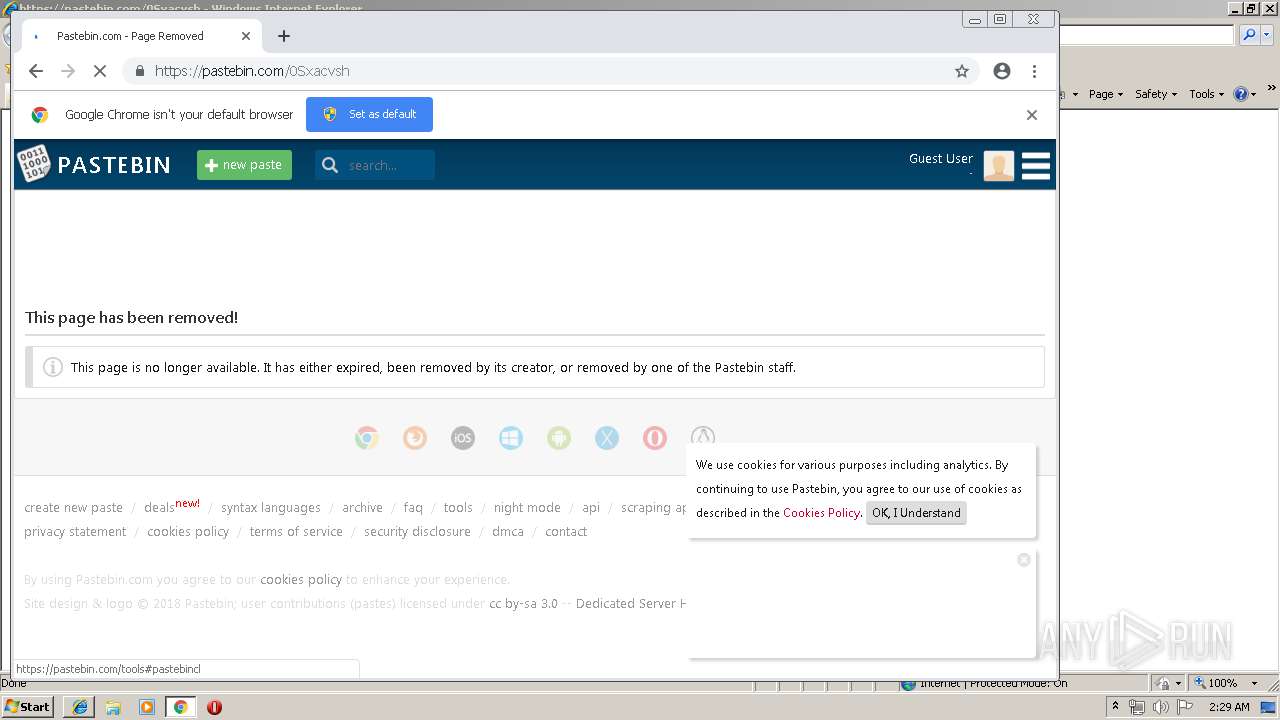
Task: Click the IE search box
Action: (1147, 35)
